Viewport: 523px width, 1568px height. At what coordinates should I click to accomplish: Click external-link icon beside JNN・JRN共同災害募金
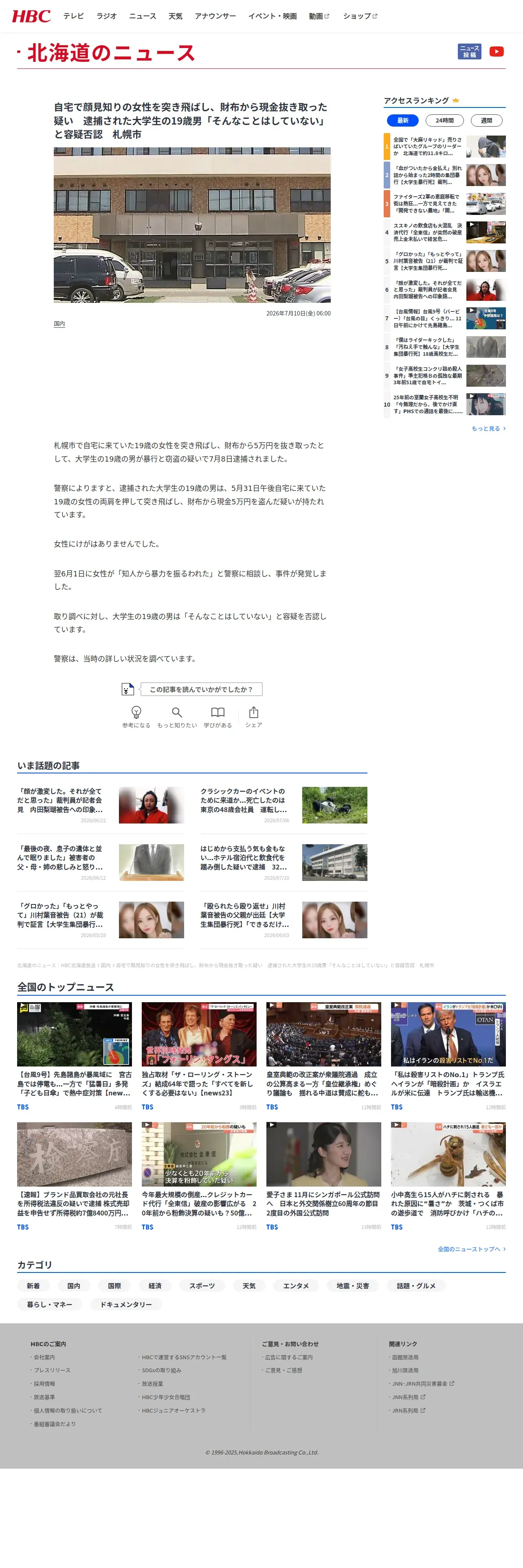coord(452,1384)
